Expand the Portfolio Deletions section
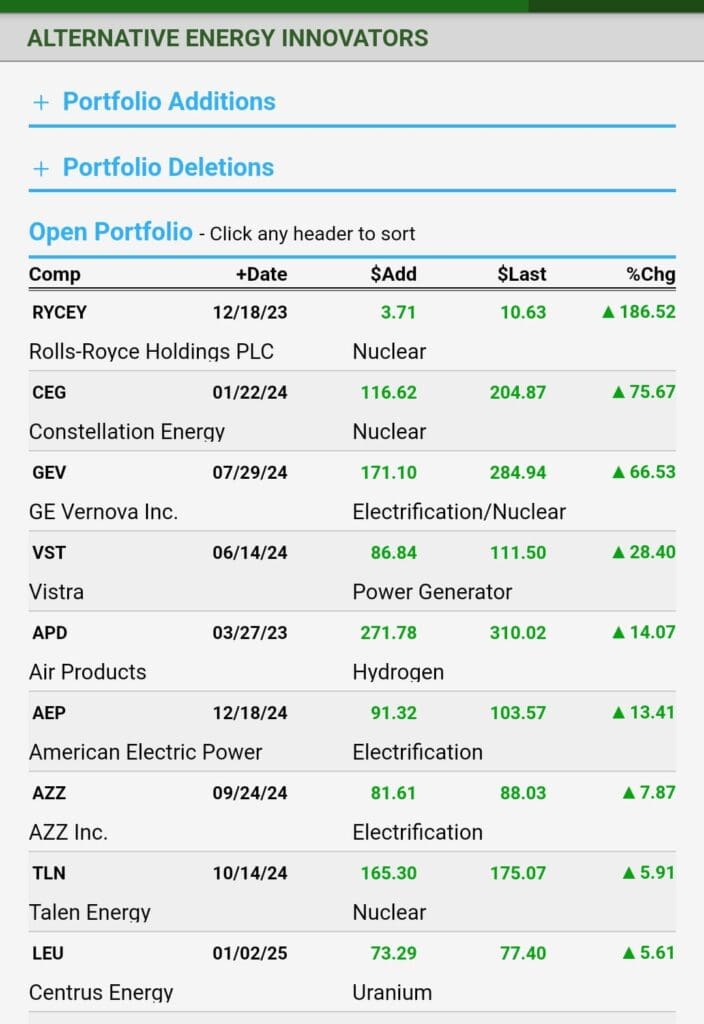Image resolution: width=704 pixels, height=1024 pixels. point(166,168)
